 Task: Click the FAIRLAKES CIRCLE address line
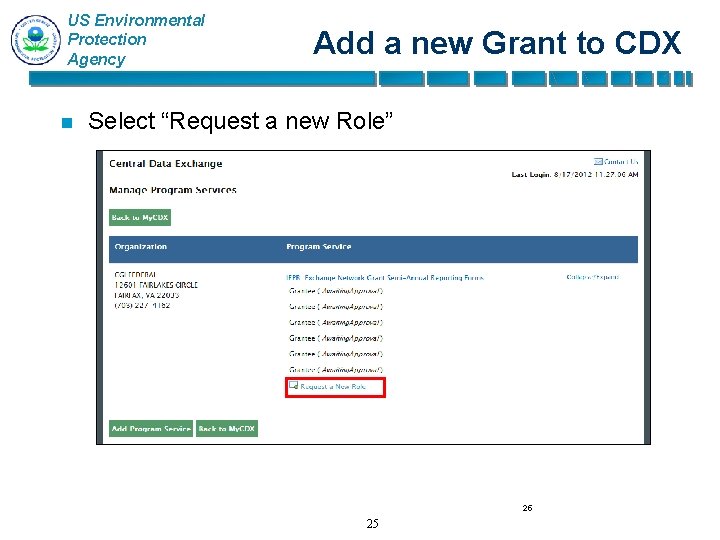pos(156,285)
